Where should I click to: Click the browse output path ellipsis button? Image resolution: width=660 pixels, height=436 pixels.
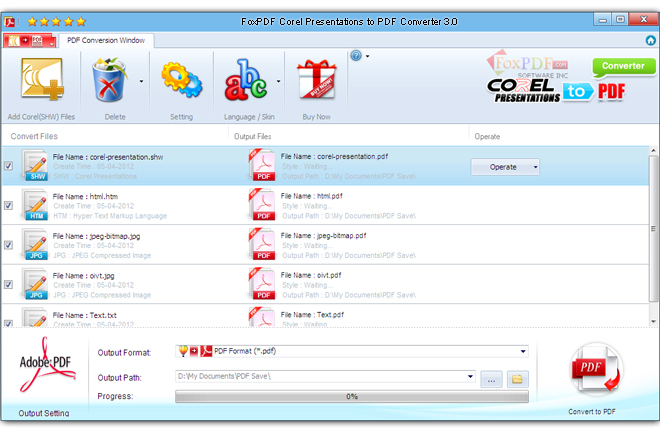click(x=491, y=379)
